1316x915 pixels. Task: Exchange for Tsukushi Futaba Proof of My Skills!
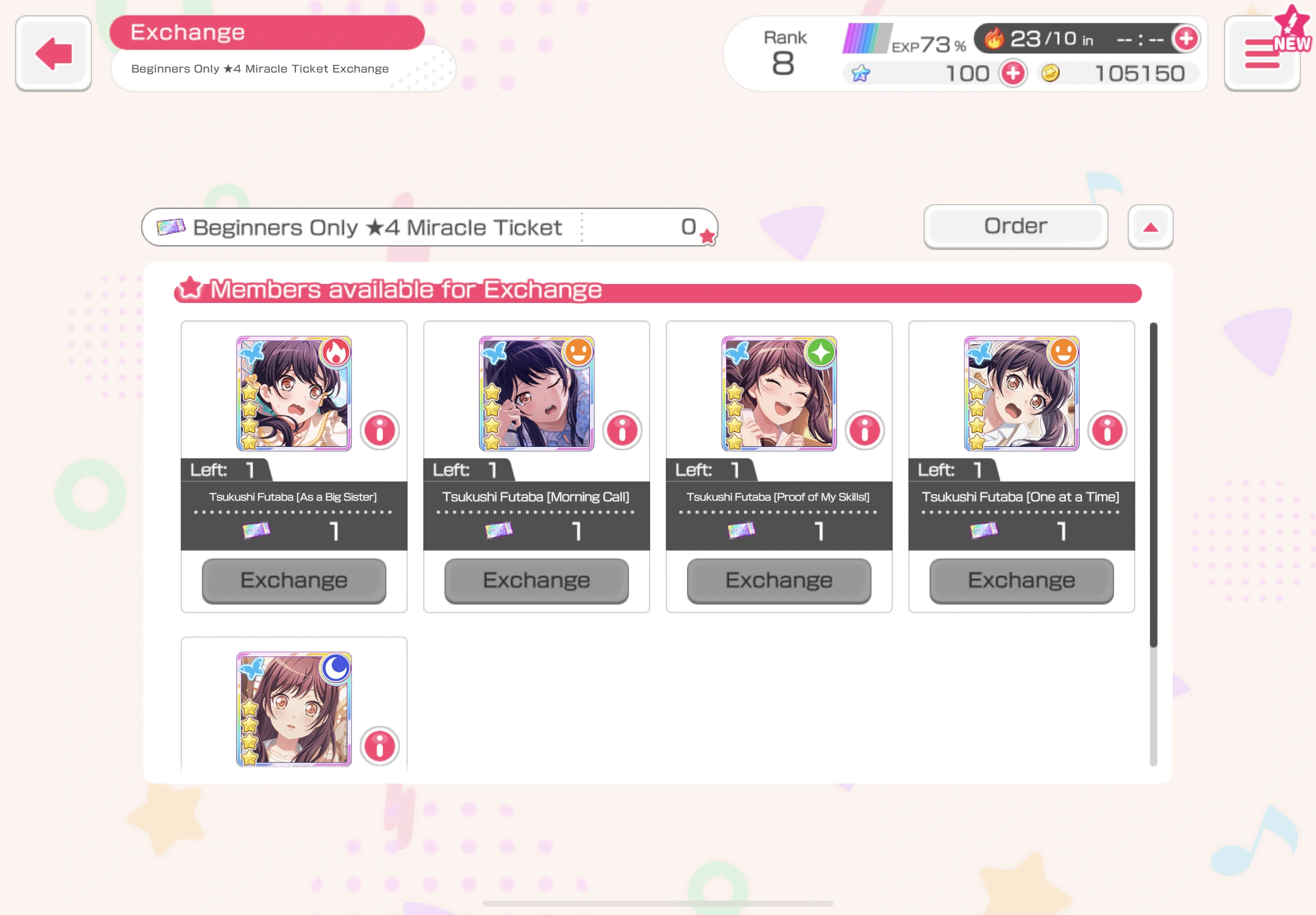tap(779, 581)
